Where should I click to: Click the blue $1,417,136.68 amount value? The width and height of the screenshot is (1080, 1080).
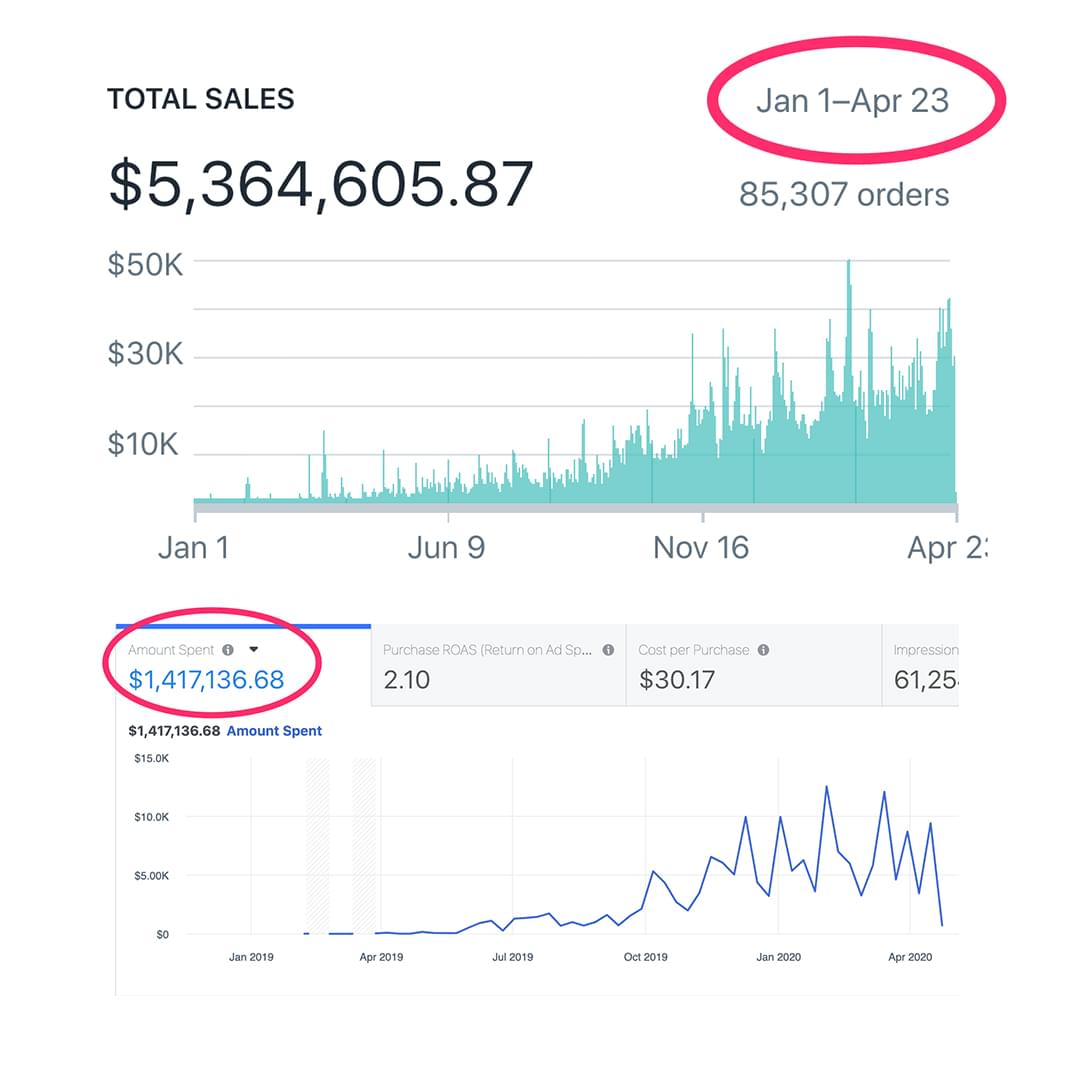[x=206, y=680]
